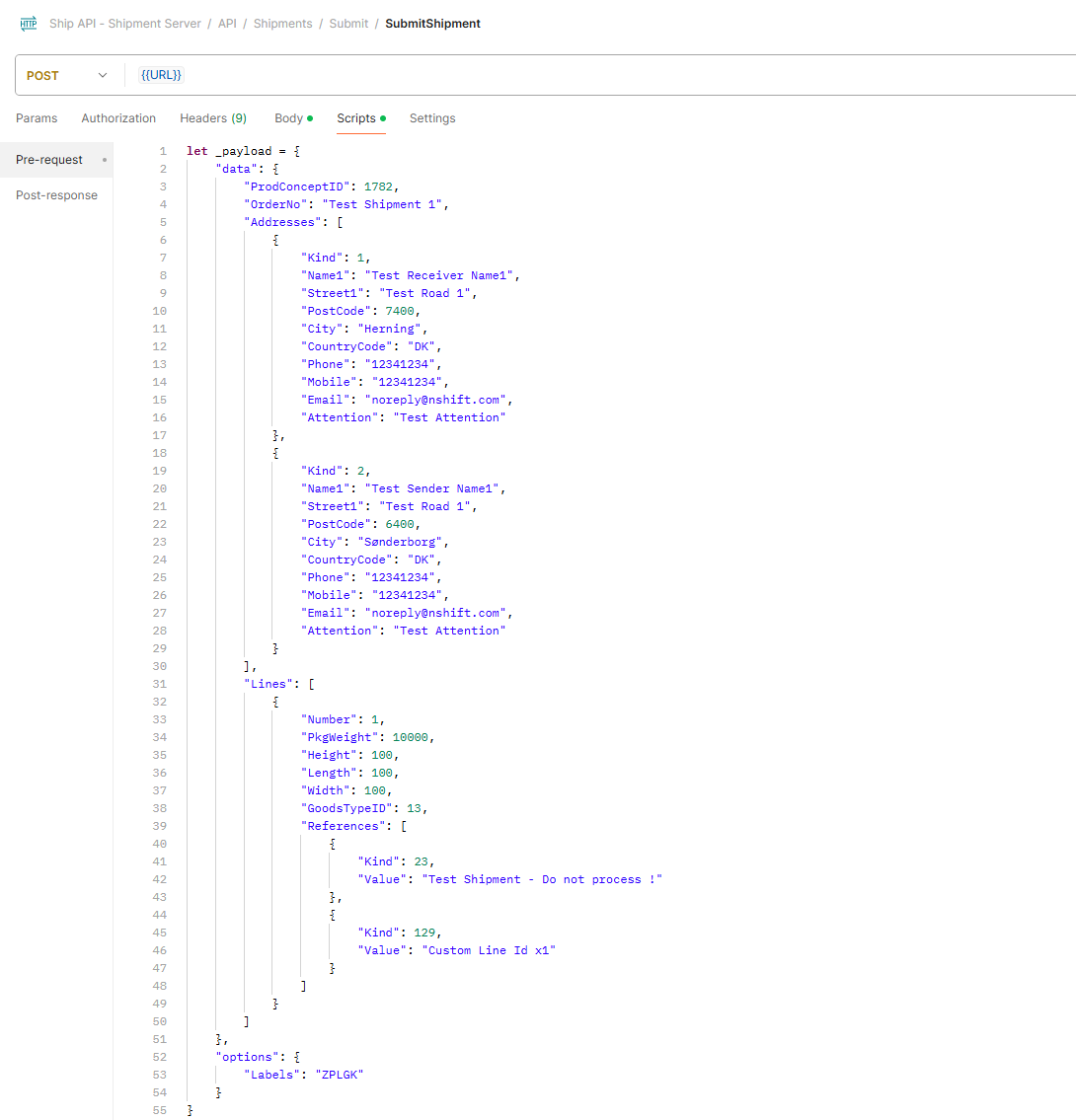Click the SubmitShipment request name
The image size is (1076, 1120).
pos(432,24)
